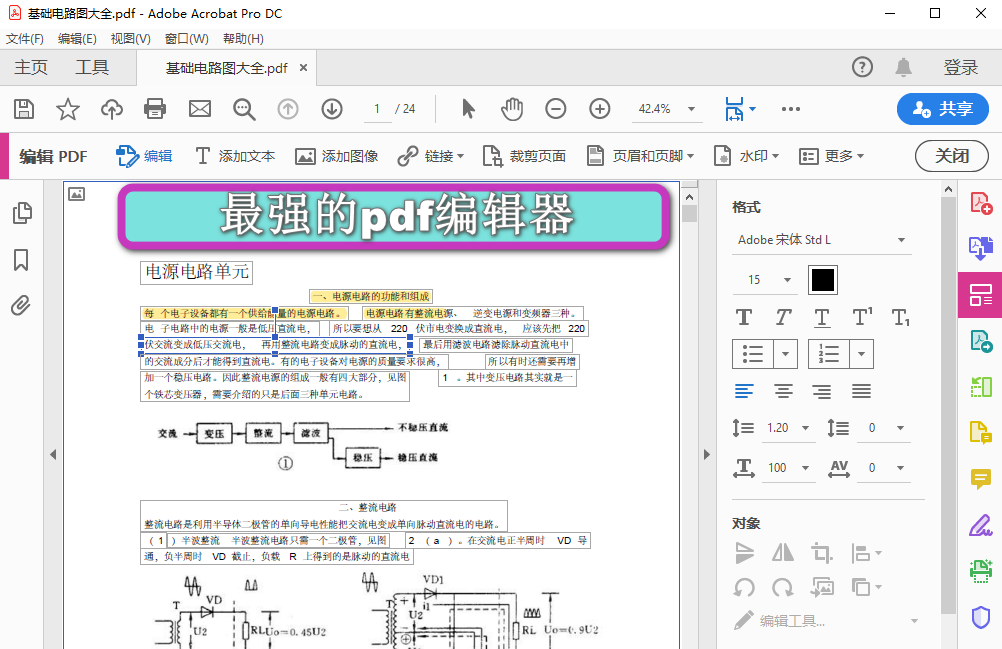
Task: Select the arrow selection tool
Action: [x=468, y=109]
